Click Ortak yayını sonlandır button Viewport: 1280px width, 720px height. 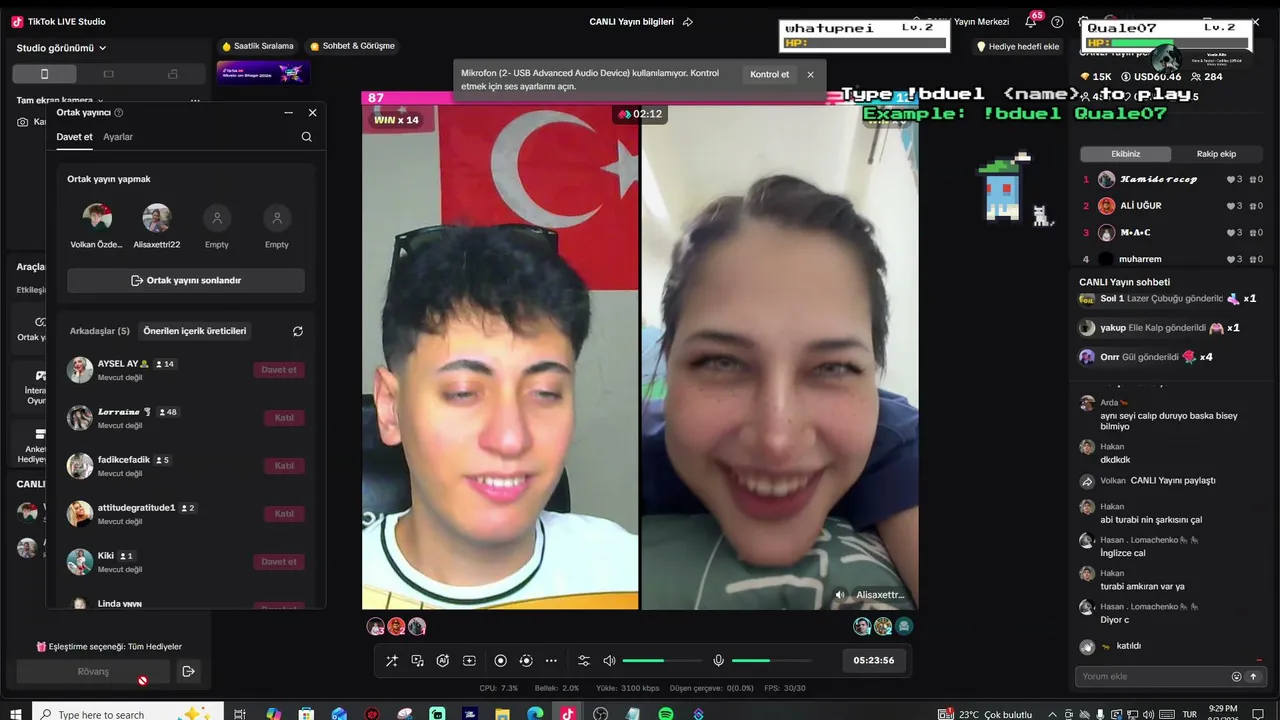(x=186, y=281)
